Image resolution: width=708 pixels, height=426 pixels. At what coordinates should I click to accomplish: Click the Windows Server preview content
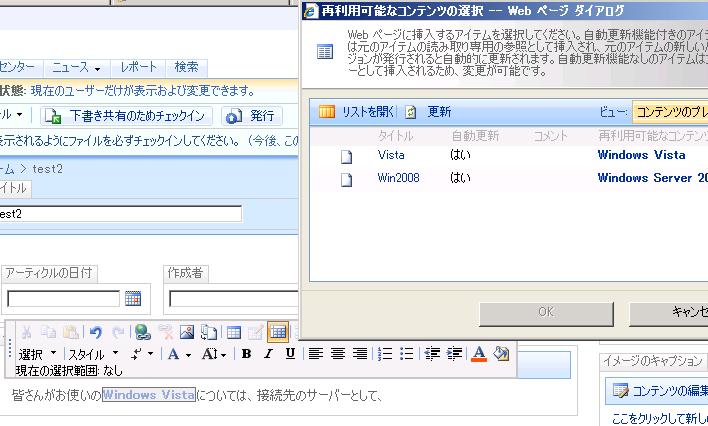click(652, 178)
